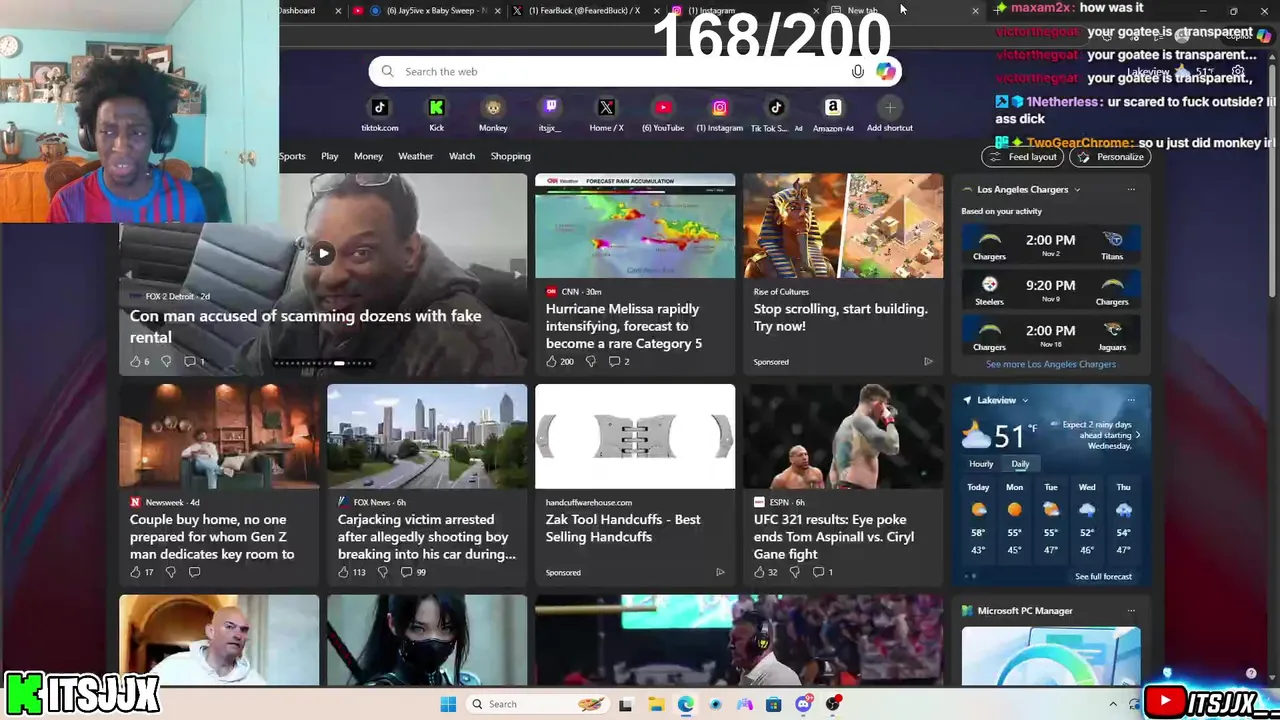Expand the rainy days alert arrow
The height and width of the screenshot is (720, 1280).
click(x=1137, y=435)
